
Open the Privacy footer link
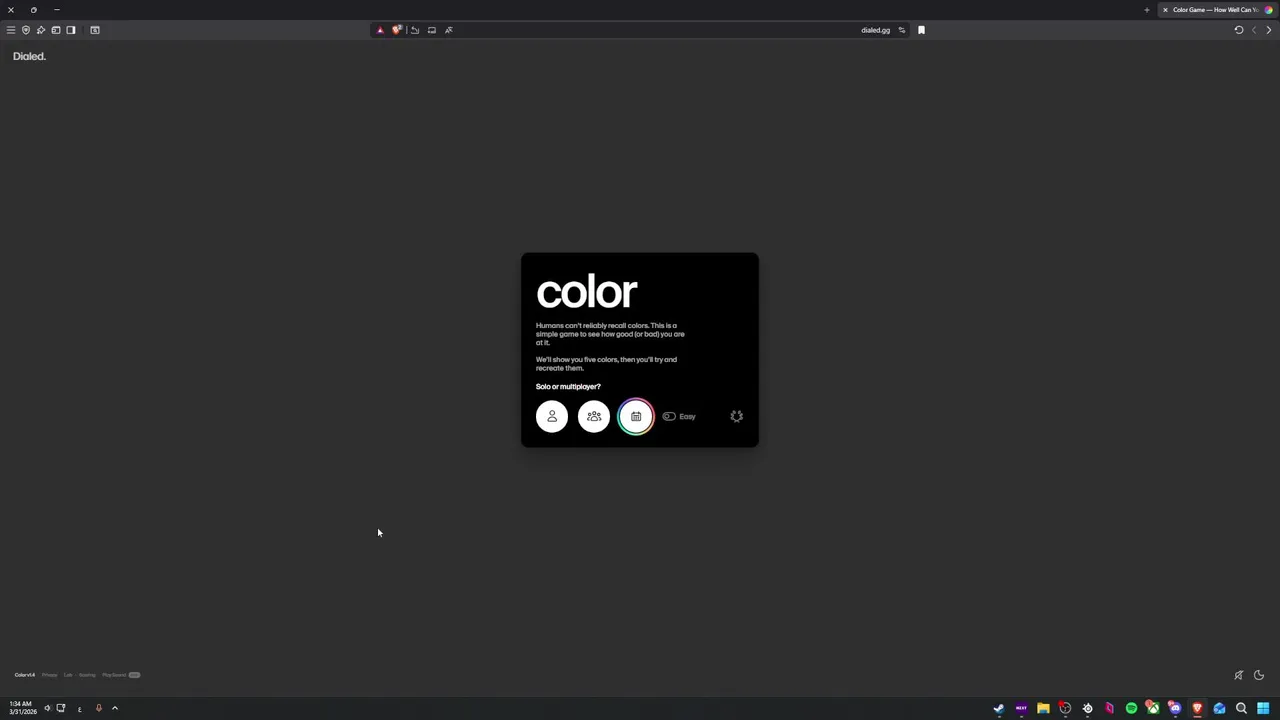tap(49, 675)
